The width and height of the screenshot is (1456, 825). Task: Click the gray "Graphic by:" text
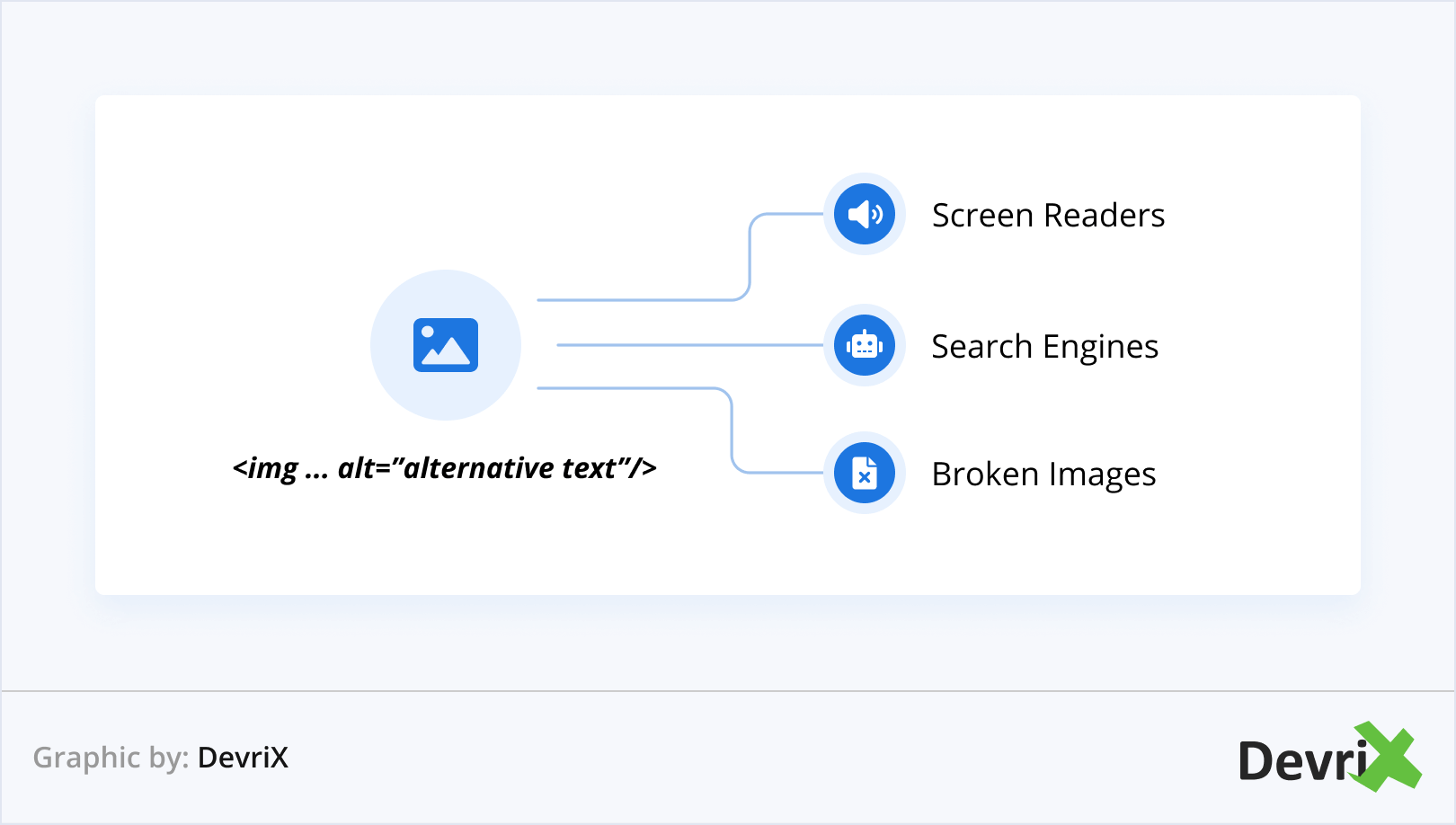pyautogui.click(x=111, y=758)
